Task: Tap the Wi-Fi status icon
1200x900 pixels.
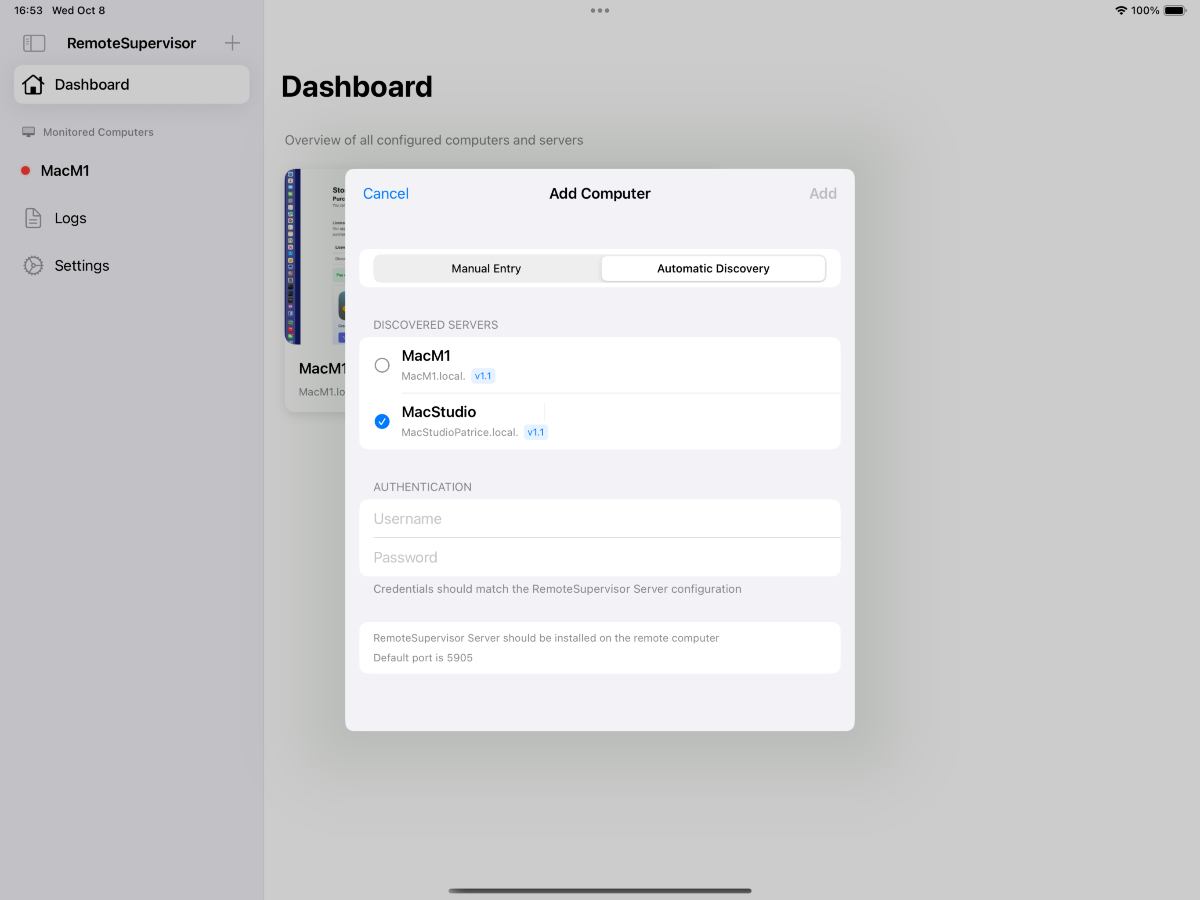Action: click(x=1120, y=11)
